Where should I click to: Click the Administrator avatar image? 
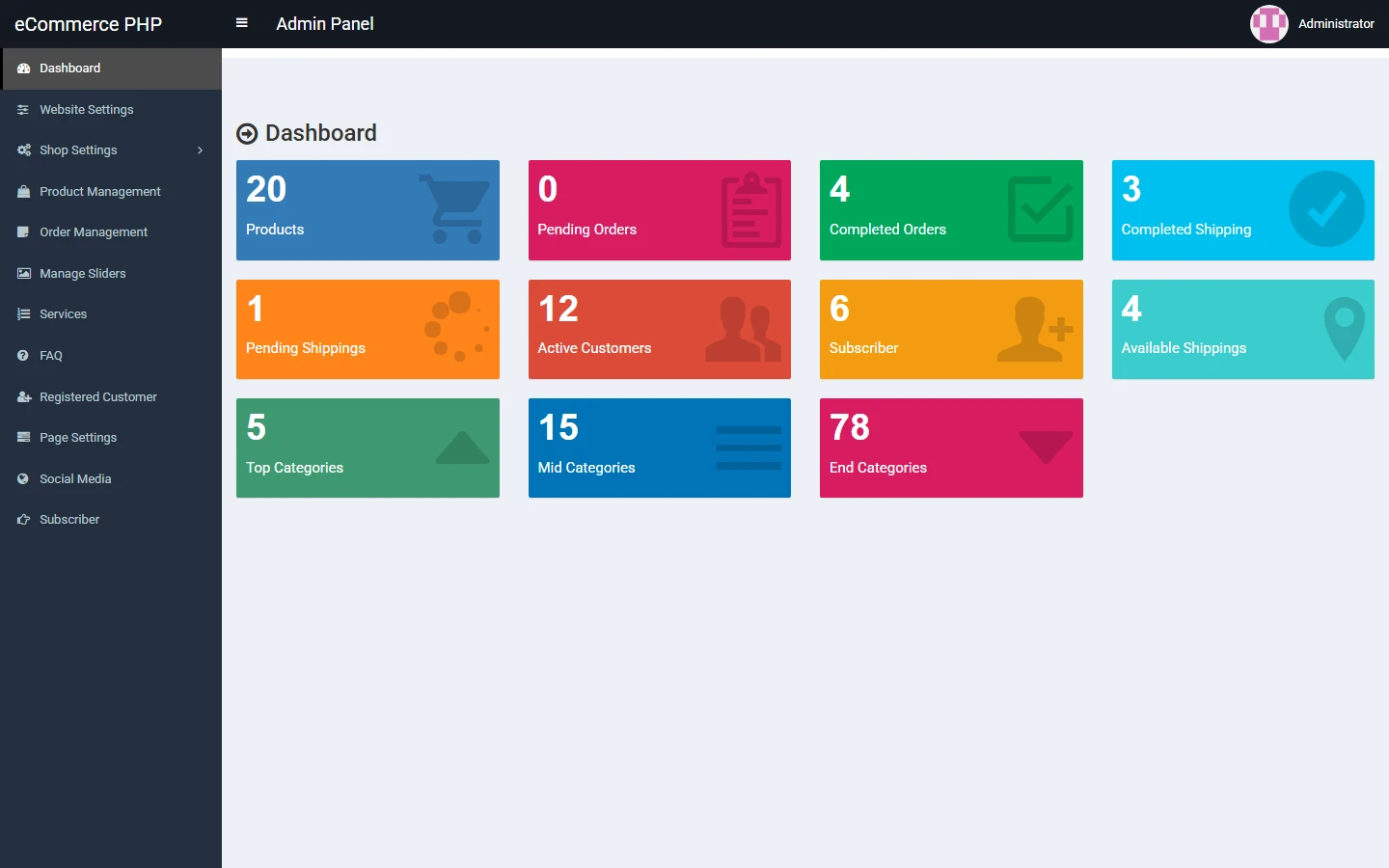1269,24
